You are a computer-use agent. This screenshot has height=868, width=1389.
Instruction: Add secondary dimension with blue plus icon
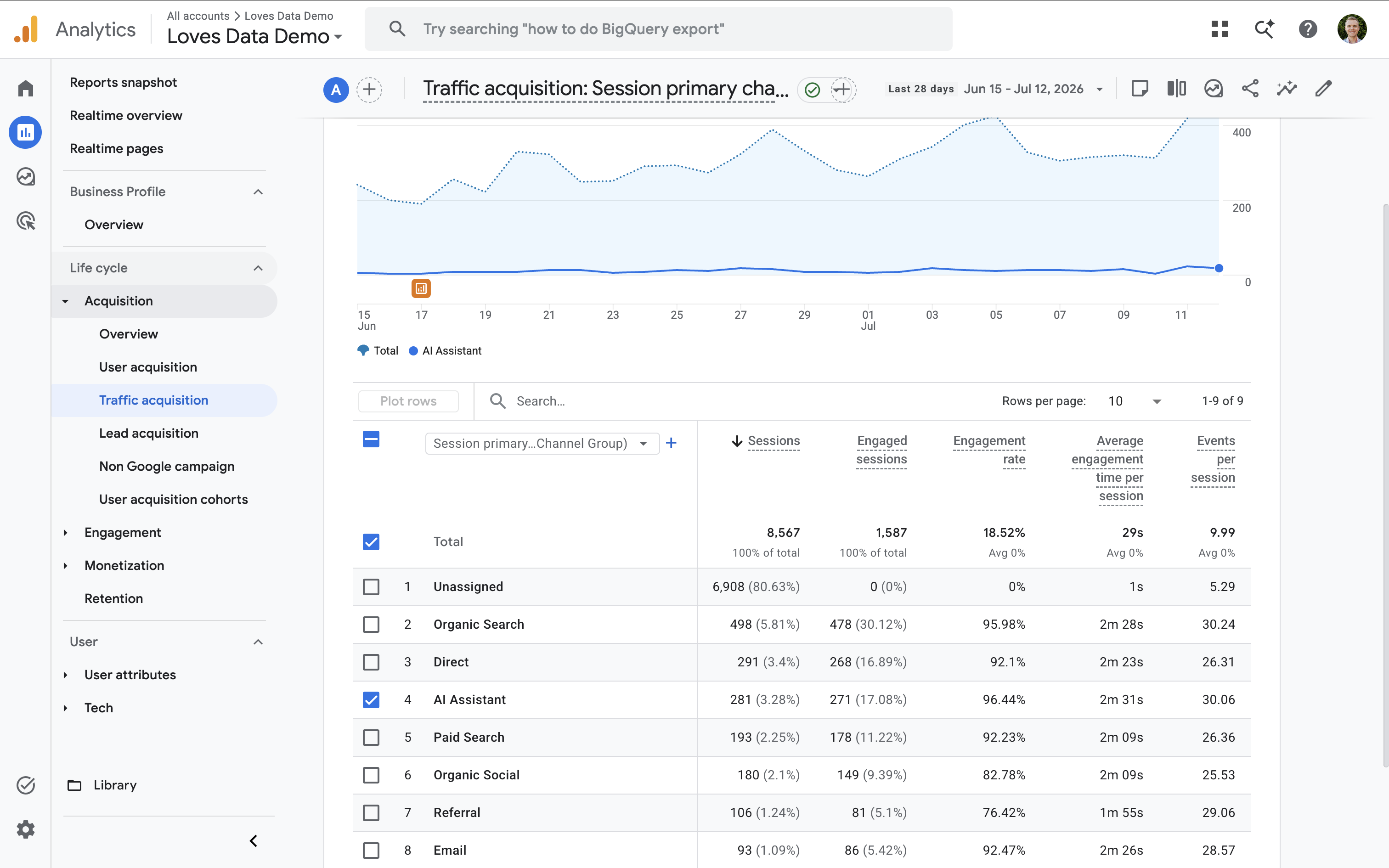coord(671,443)
